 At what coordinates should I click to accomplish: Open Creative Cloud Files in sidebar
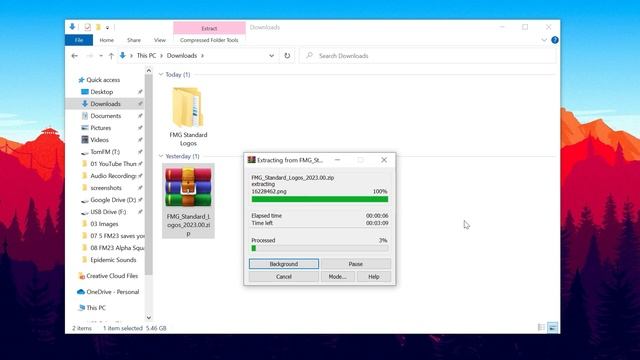coord(112,276)
